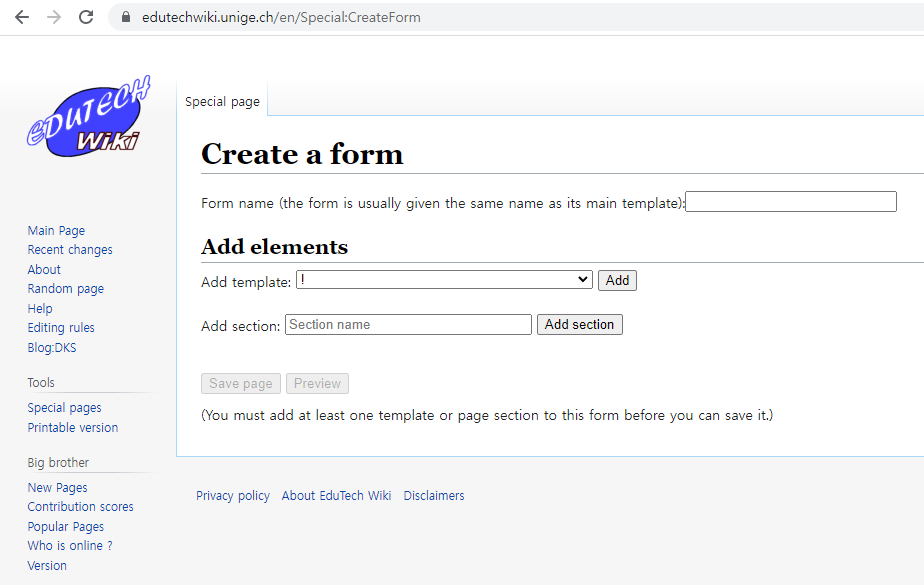Open the Disclaimers footer link
Viewport: 924px width, 585px height.
[434, 495]
